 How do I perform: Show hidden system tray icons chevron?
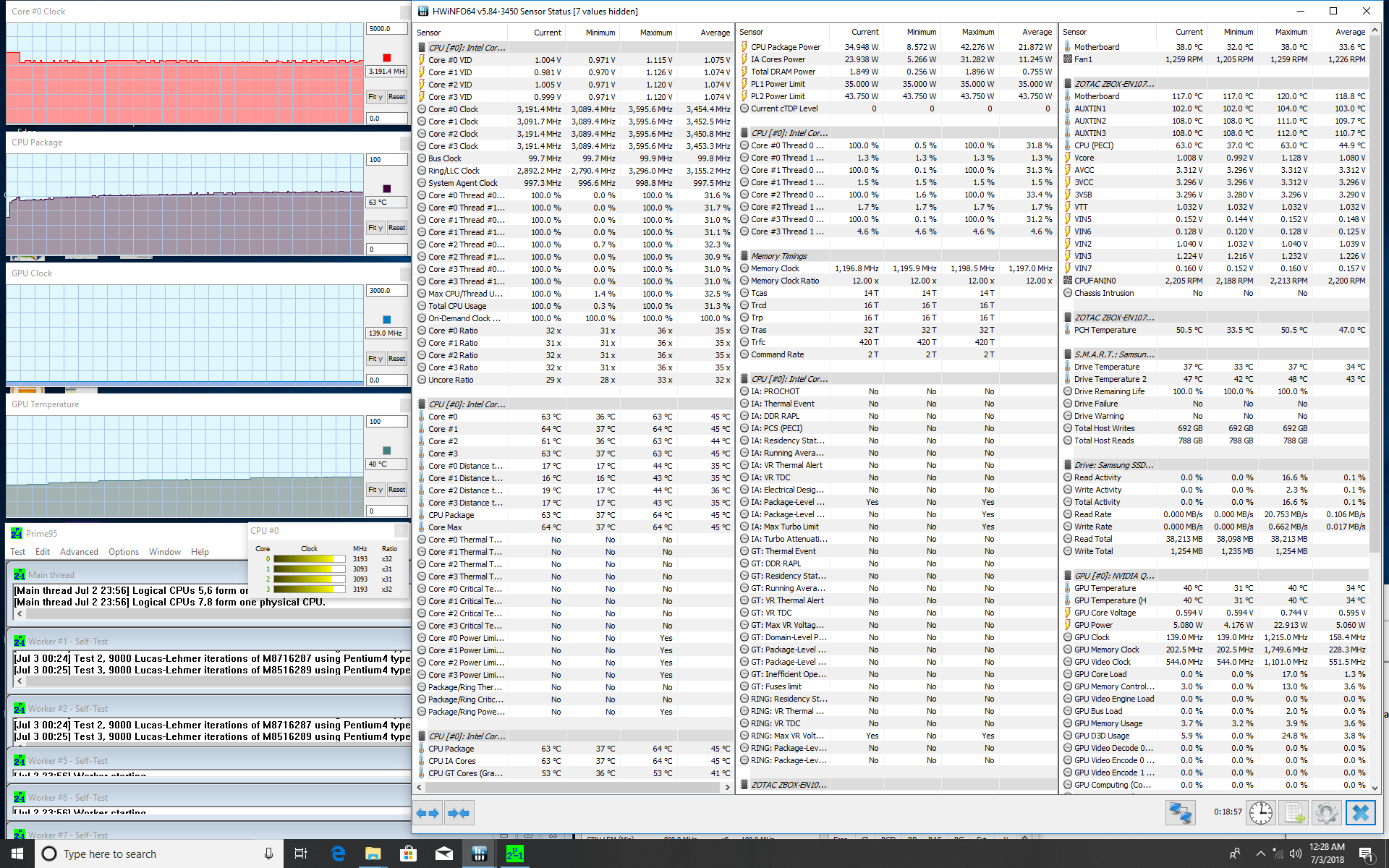pyautogui.click(x=1260, y=854)
